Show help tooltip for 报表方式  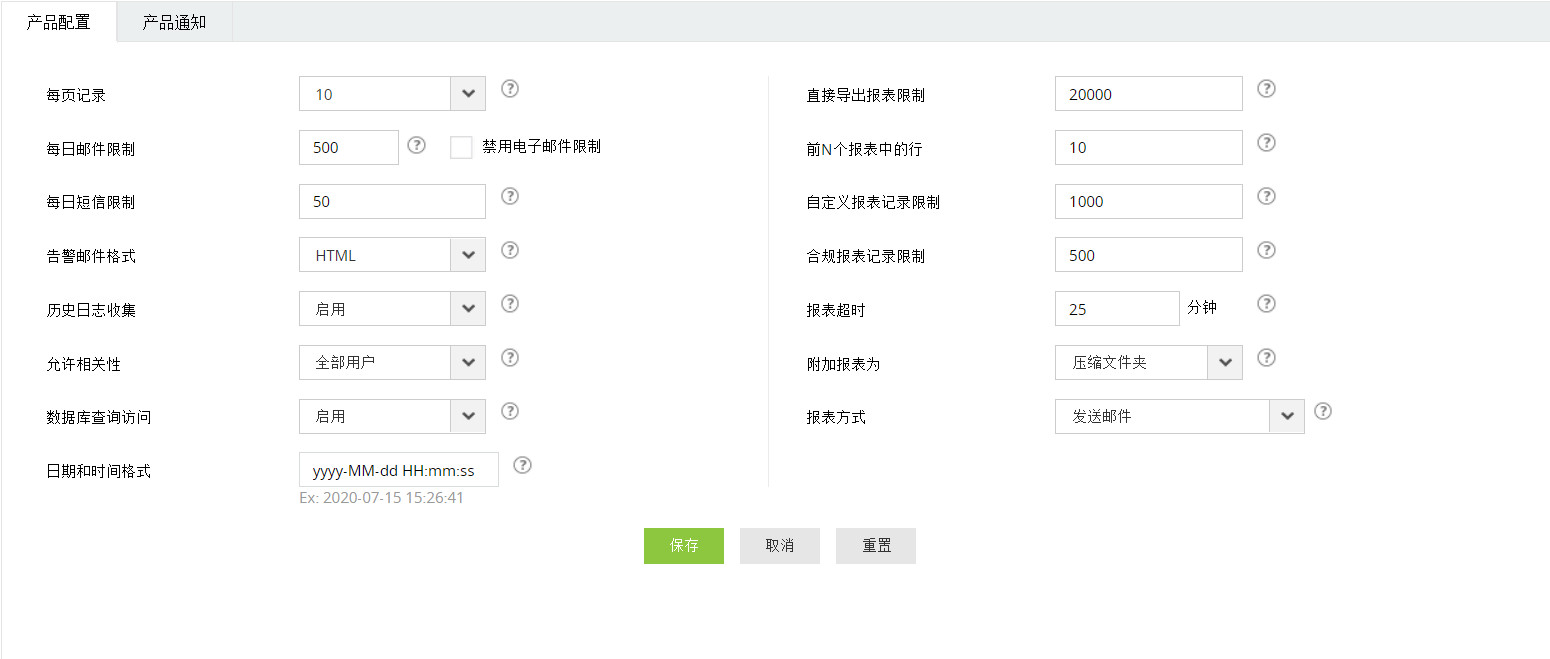point(1323,411)
